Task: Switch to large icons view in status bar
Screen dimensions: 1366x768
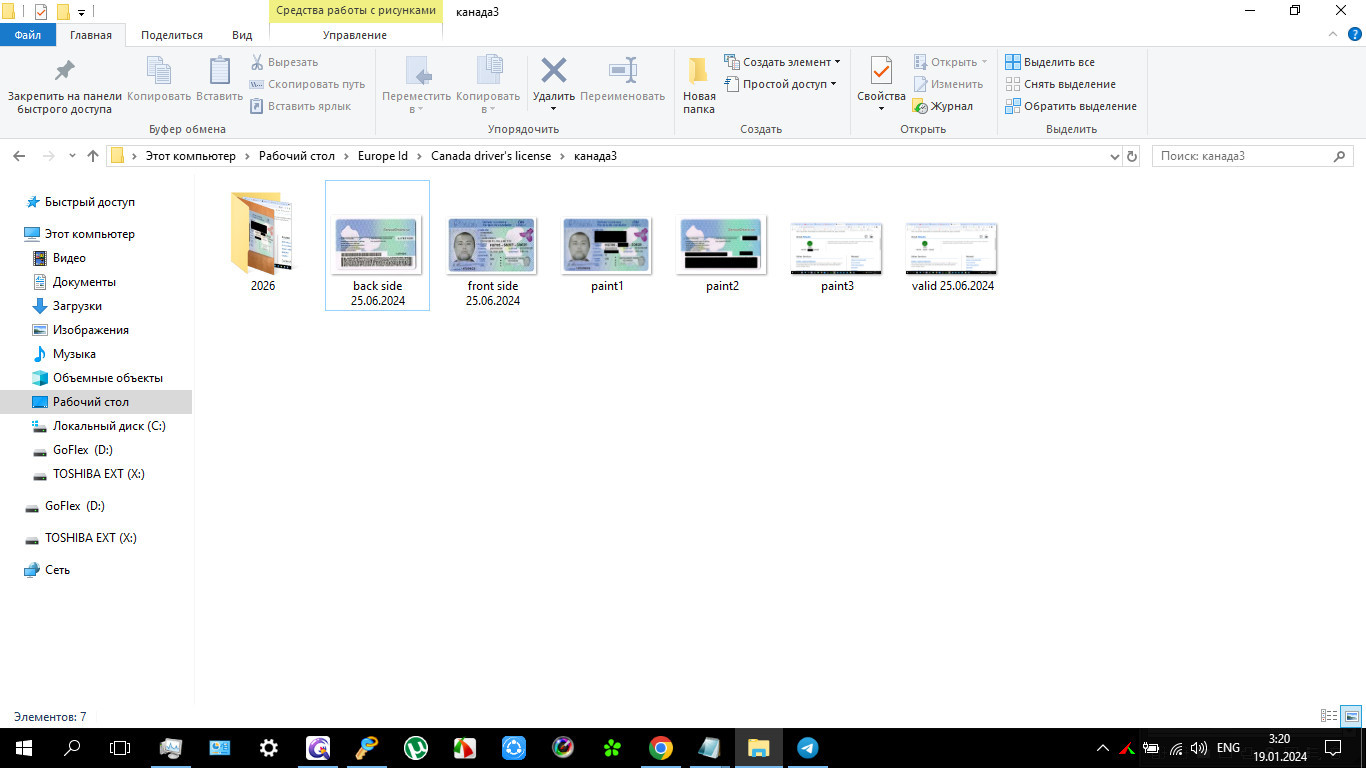Action: pyautogui.click(x=1351, y=716)
